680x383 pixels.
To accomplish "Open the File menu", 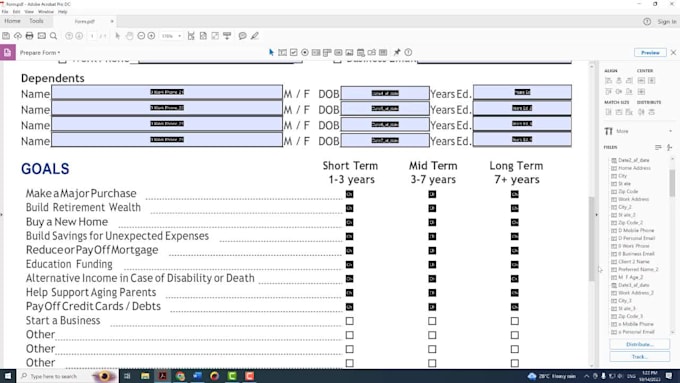I will pyautogui.click(x=5, y=12).
